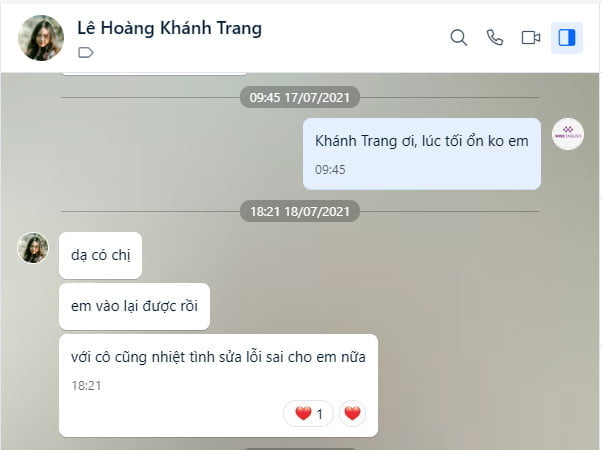Click the contact name Lê Hoàng Khánh Trang
The width and height of the screenshot is (602, 450).
point(169,28)
